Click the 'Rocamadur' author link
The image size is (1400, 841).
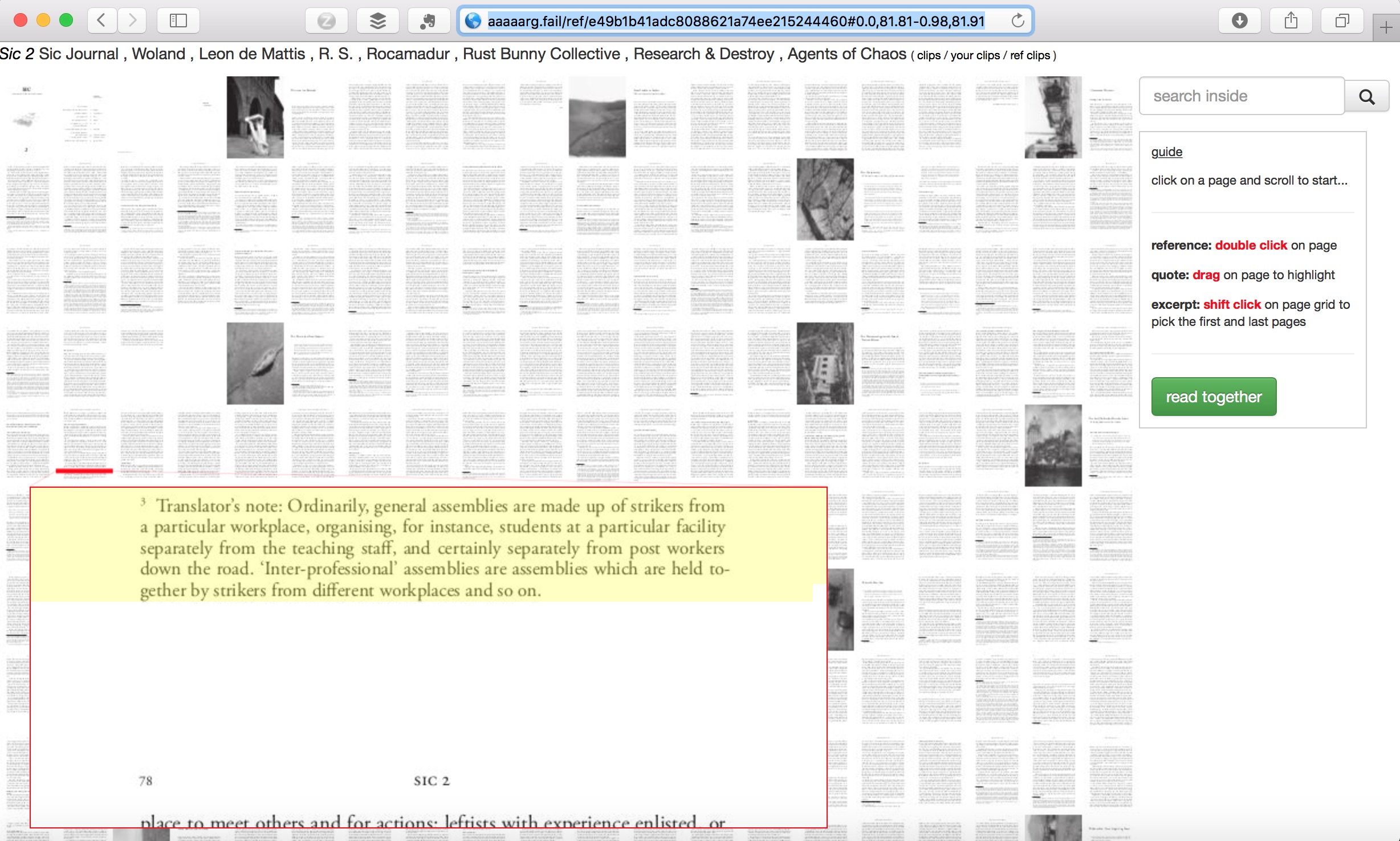coord(408,54)
